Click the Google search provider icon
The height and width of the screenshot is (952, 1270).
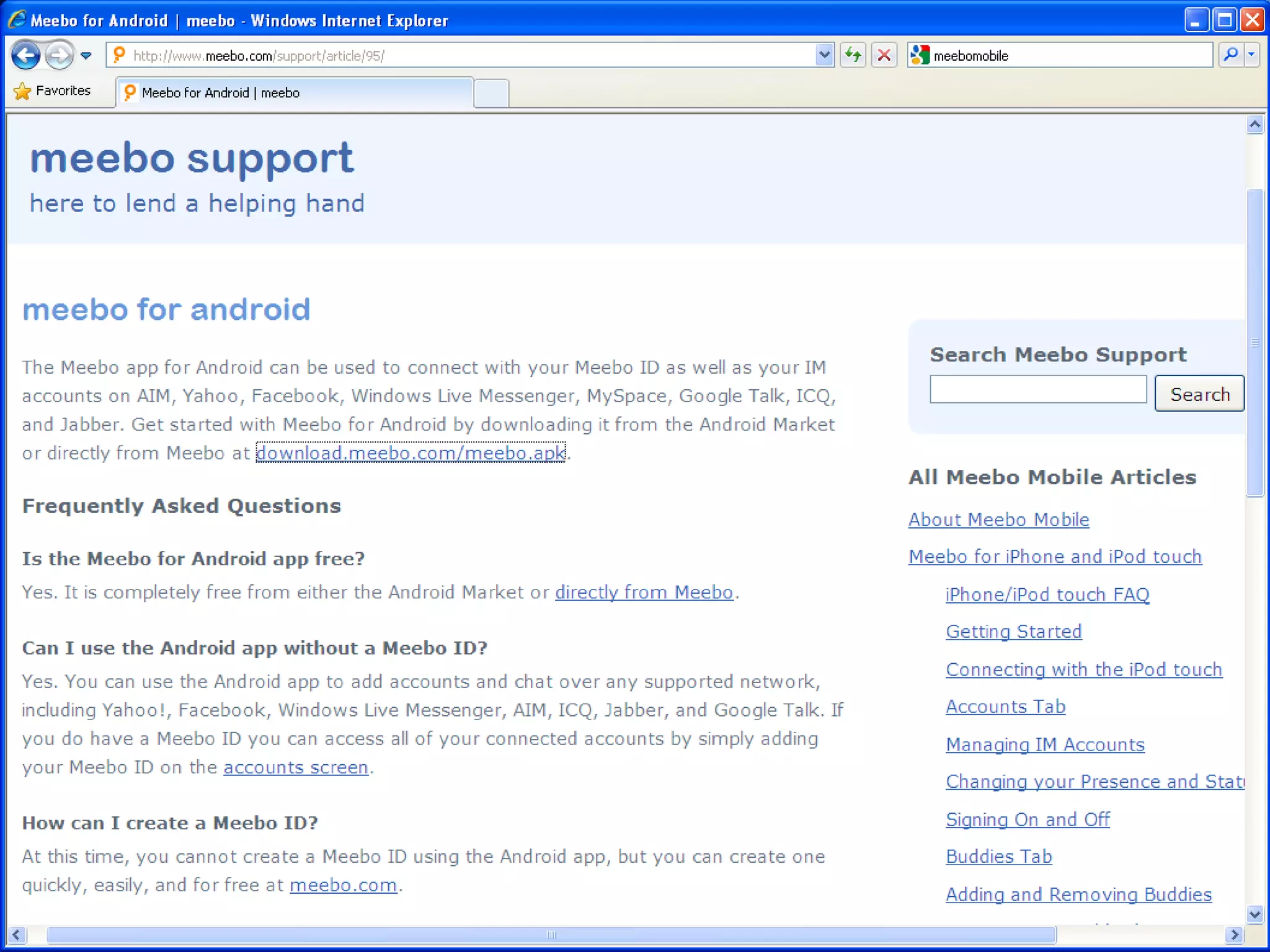[920, 55]
